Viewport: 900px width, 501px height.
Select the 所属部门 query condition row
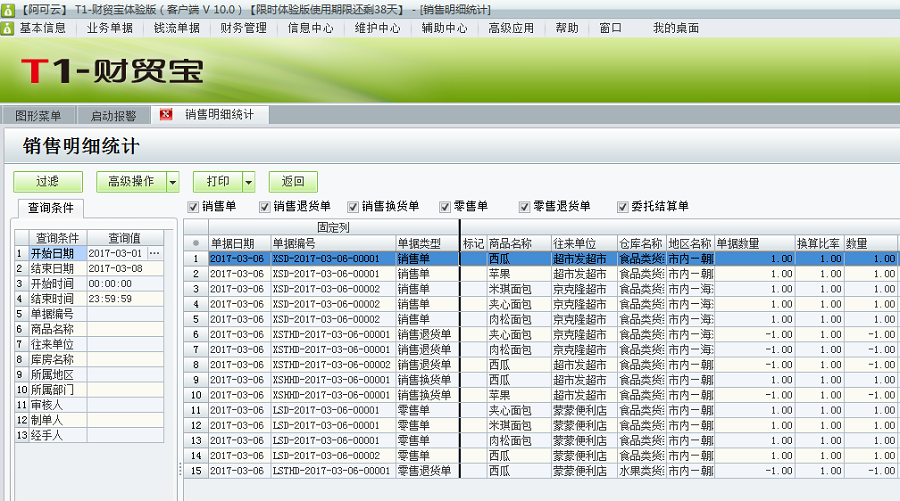(x=89, y=390)
